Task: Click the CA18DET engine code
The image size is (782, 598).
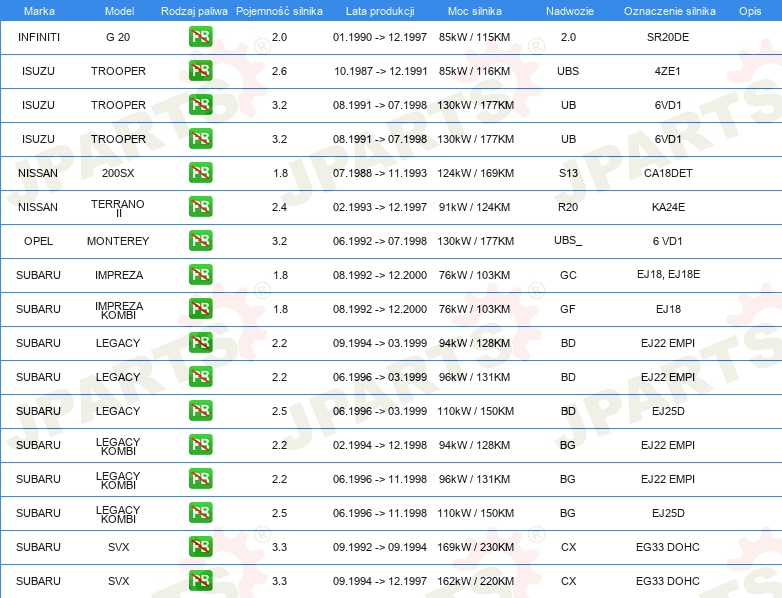Action: [x=668, y=173]
